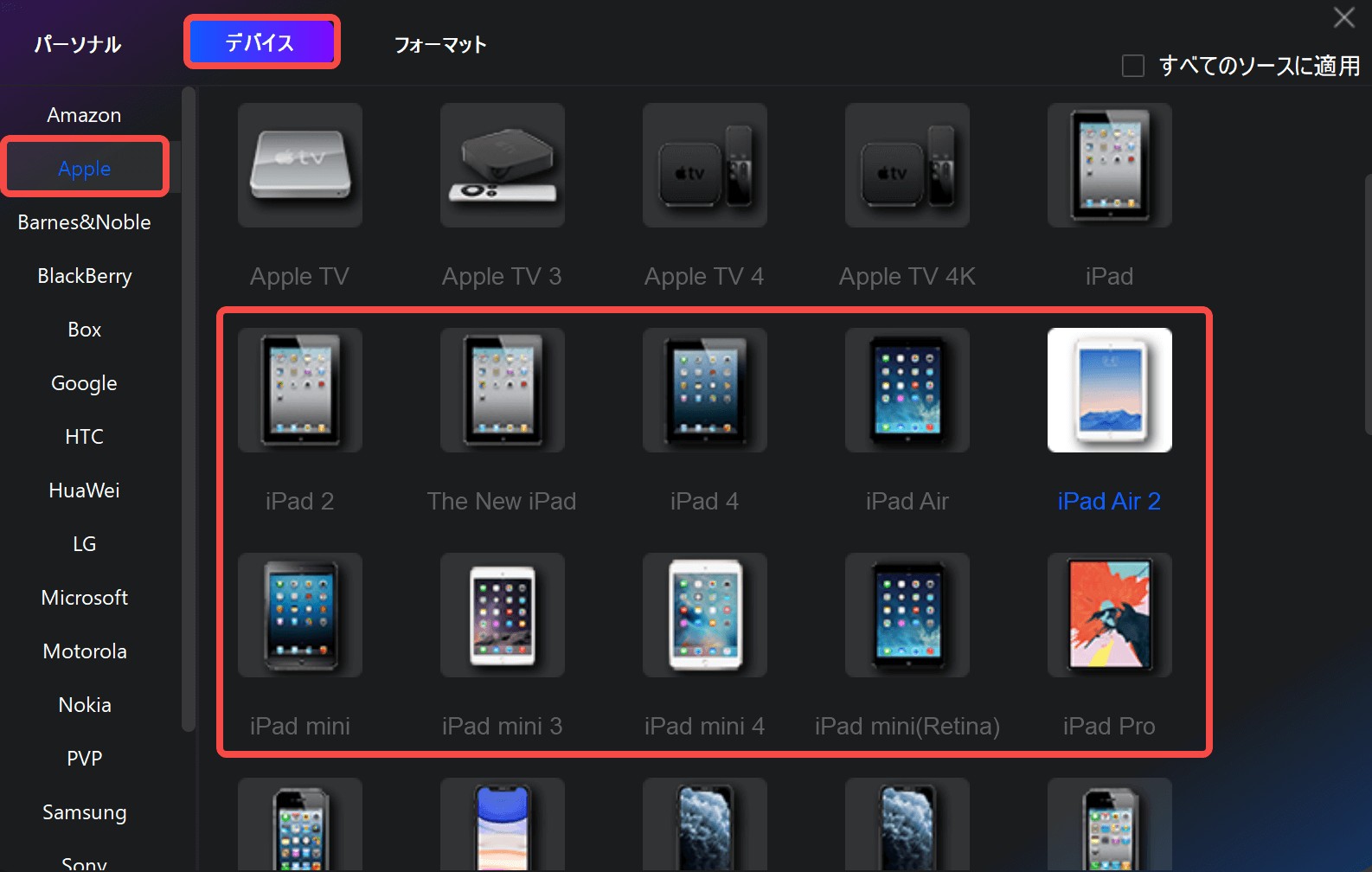Select the highlighted iPad Air 2 icon
1372x872 pixels.
pyautogui.click(x=1110, y=390)
